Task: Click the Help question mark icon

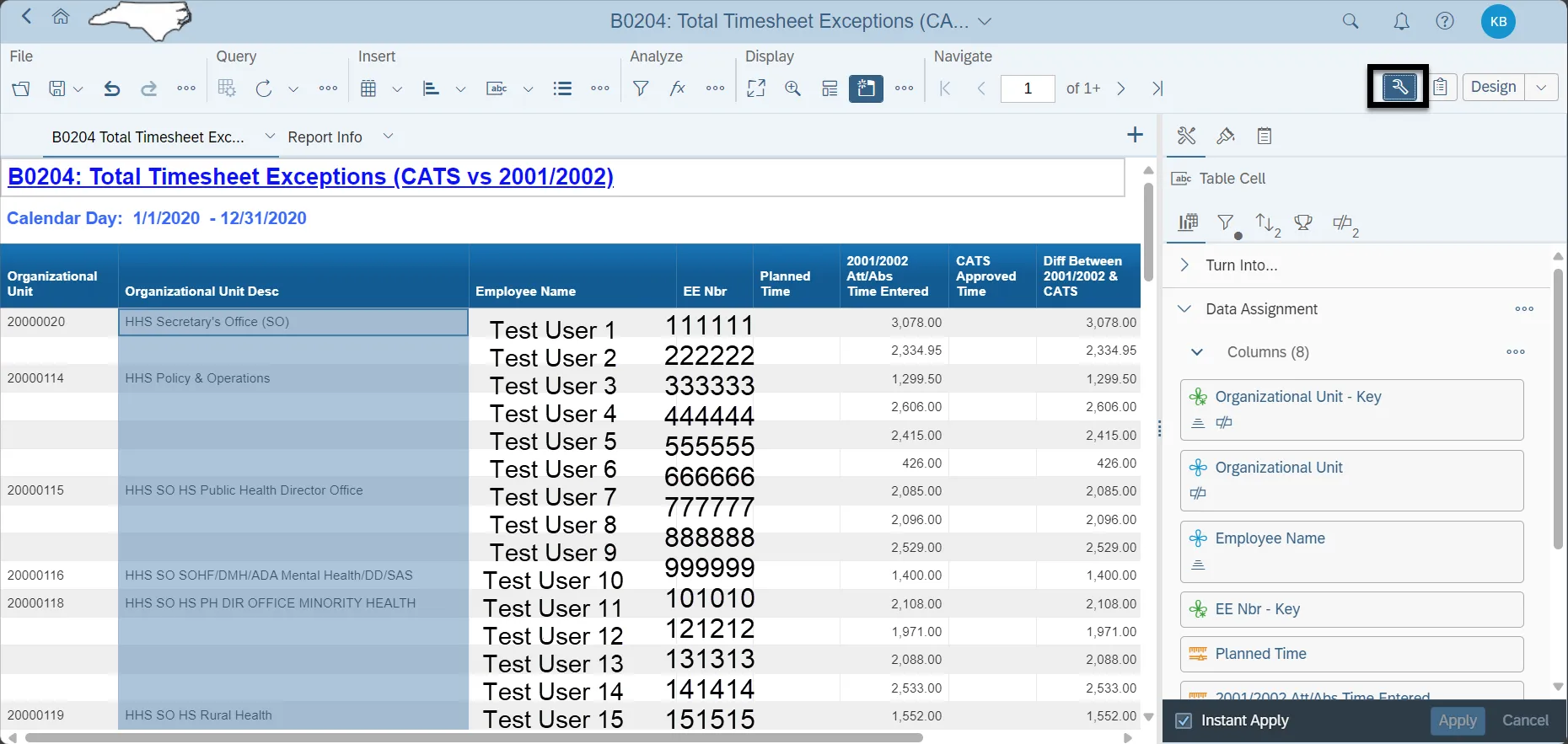Action: 1445,22
